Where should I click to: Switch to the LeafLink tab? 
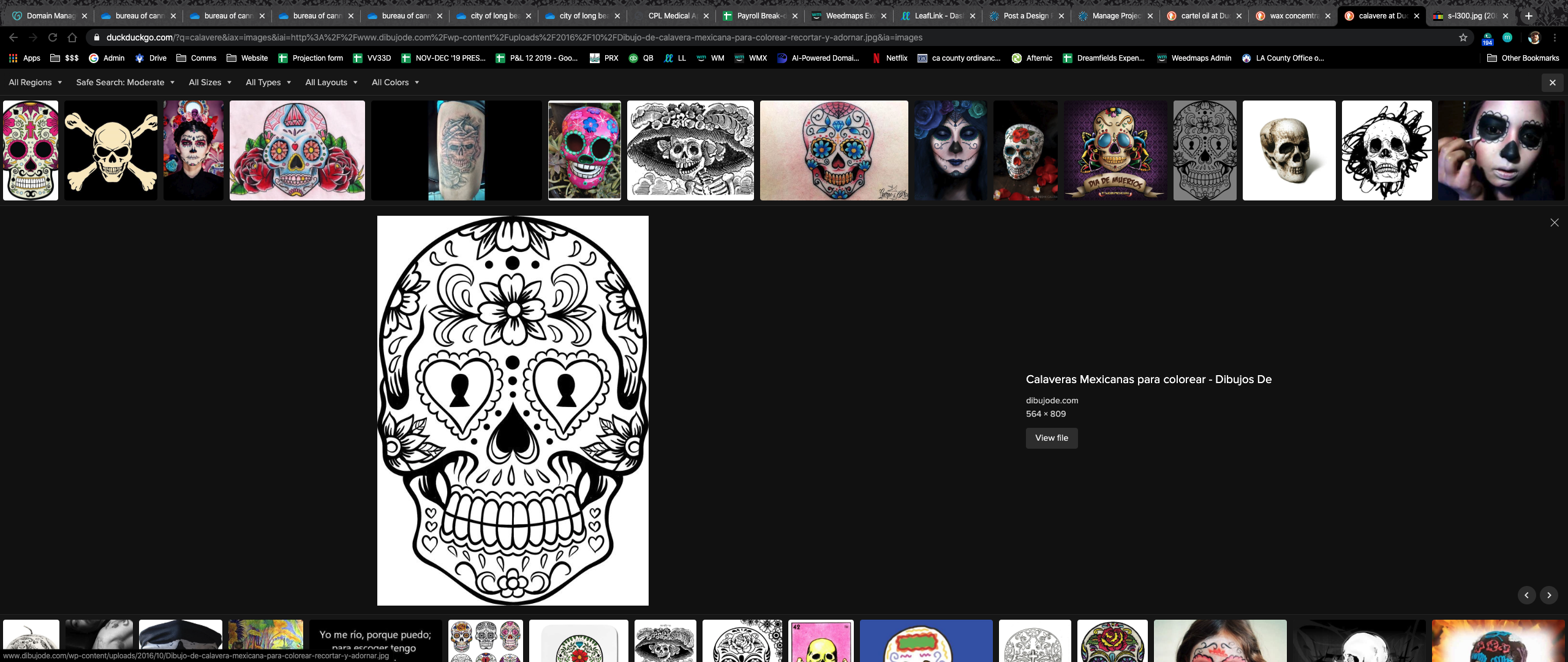pos(937,16)
